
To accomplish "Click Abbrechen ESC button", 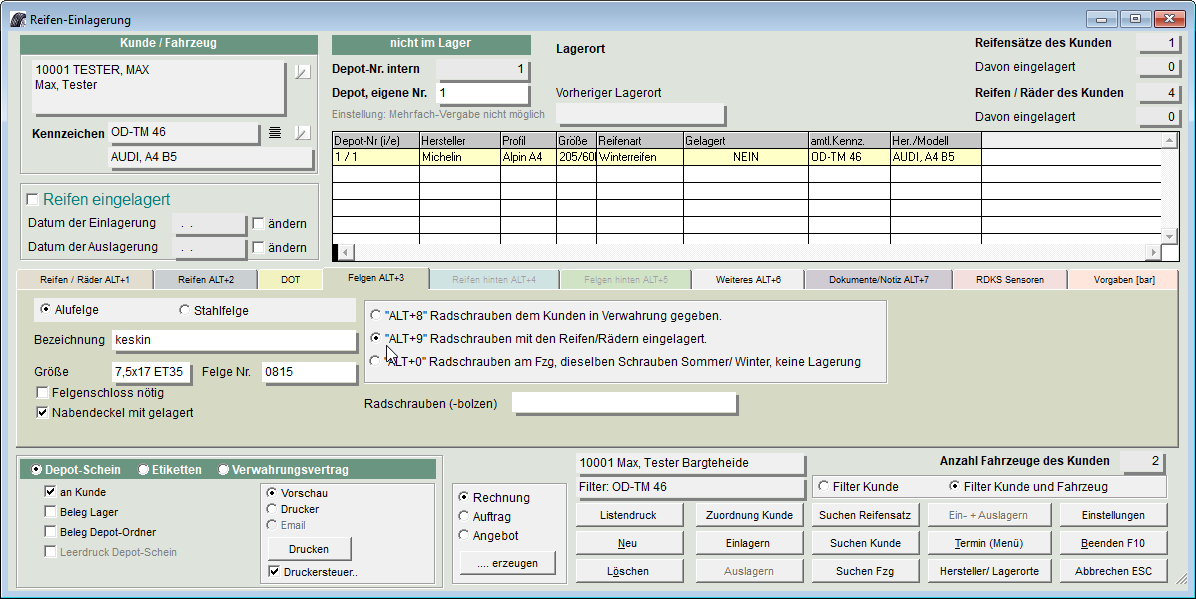I will pos(1113,571).
